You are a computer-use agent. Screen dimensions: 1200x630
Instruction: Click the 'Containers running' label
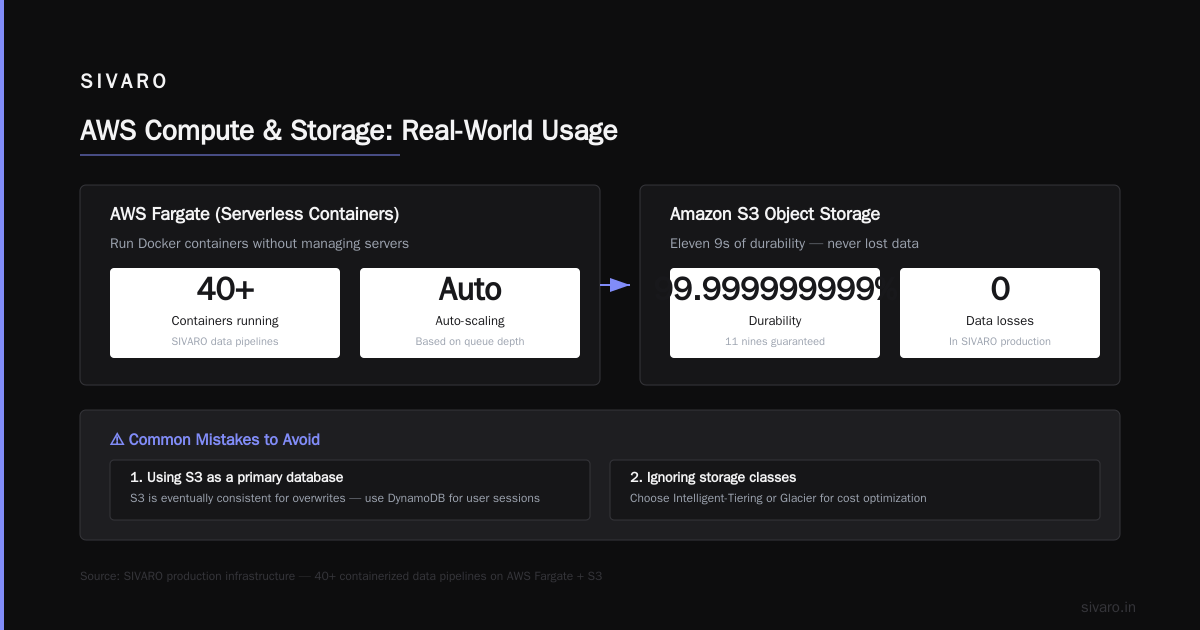coord(225,321)
